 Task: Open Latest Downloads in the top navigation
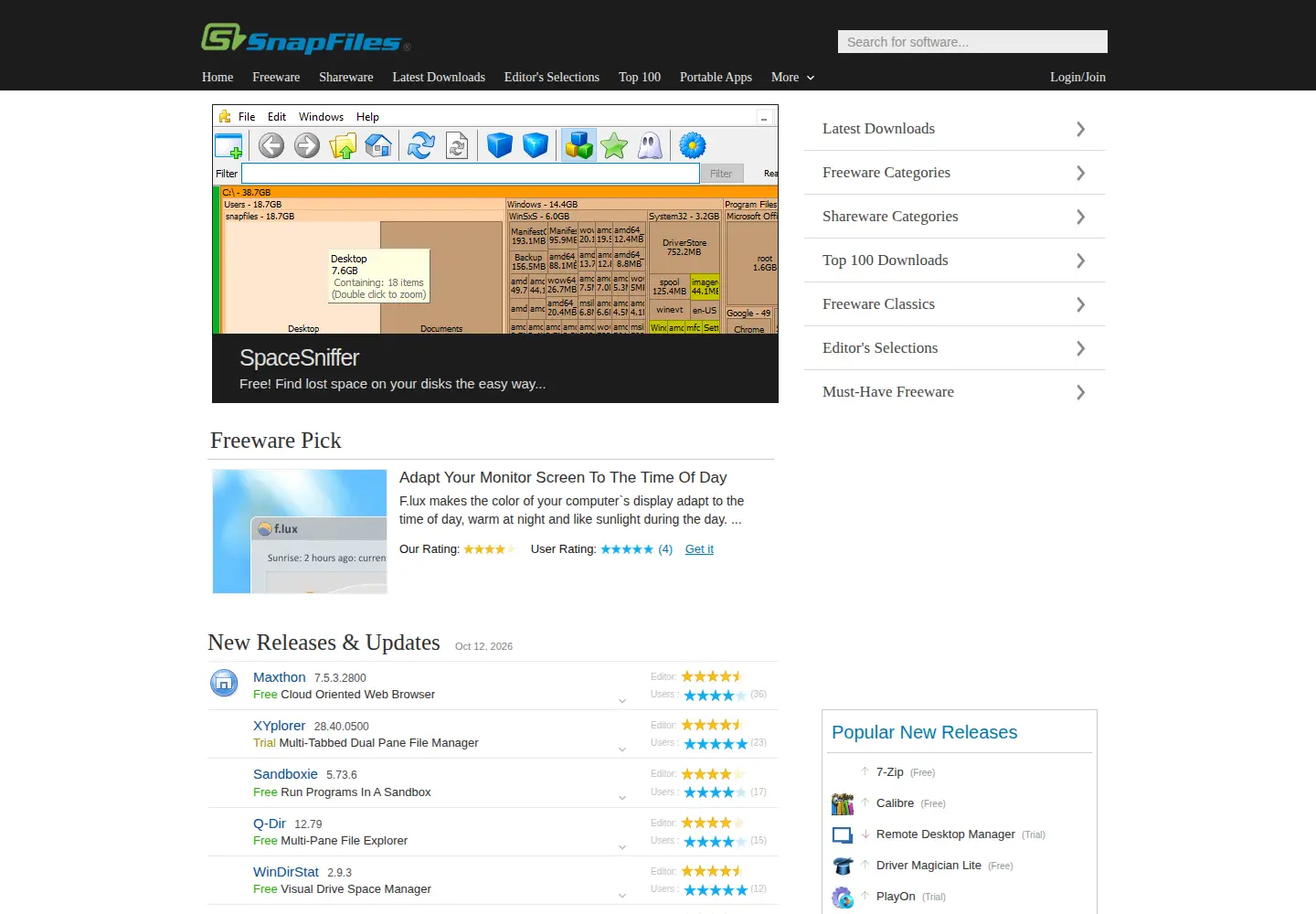439,77
